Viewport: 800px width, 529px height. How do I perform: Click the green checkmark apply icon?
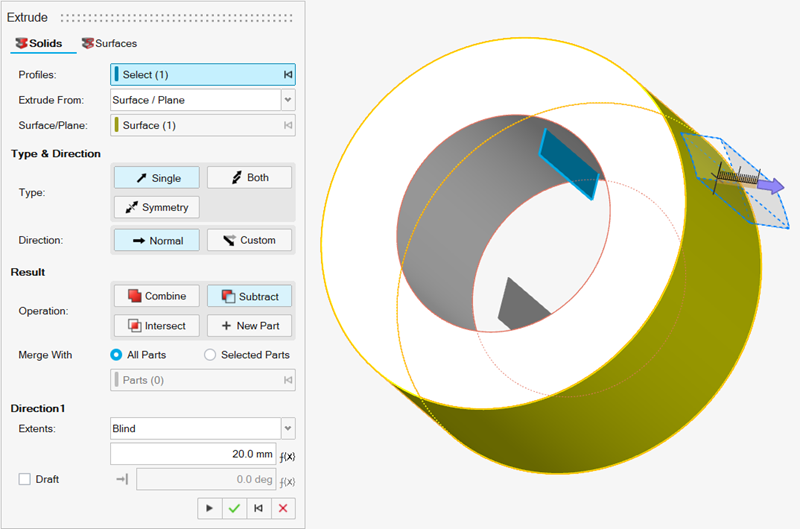(x=234, y=508)
